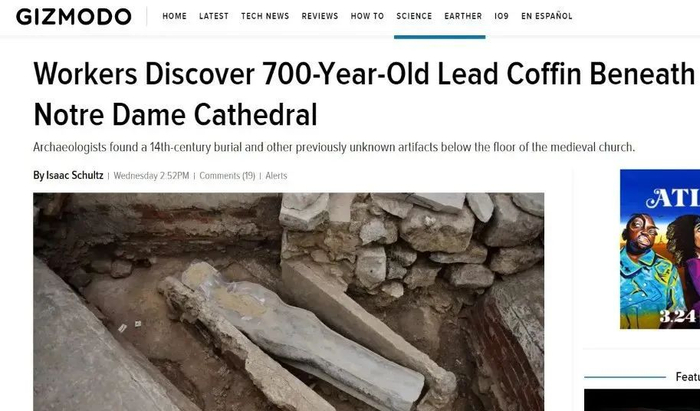Click the Alerts link
This screenshot has height=411, width=700.
(276, 176)
